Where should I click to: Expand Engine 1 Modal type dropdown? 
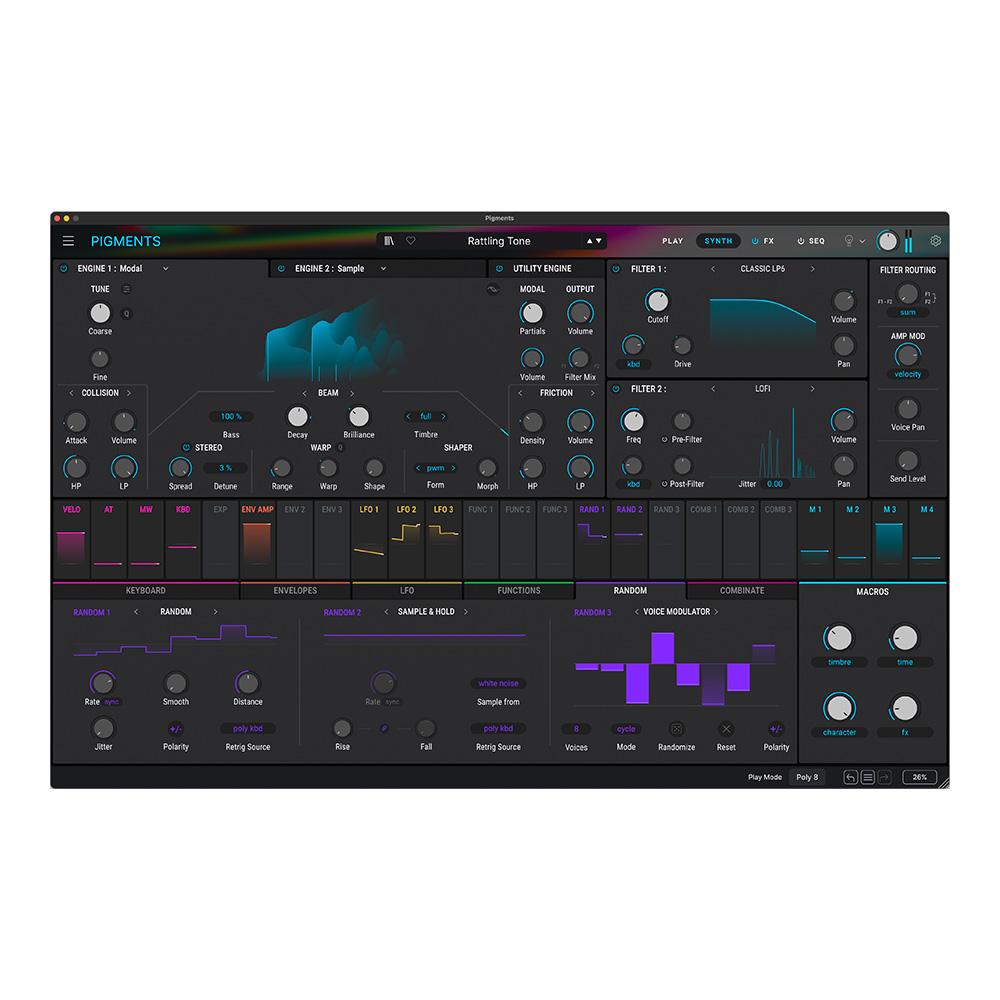click(x=166, y=268)
